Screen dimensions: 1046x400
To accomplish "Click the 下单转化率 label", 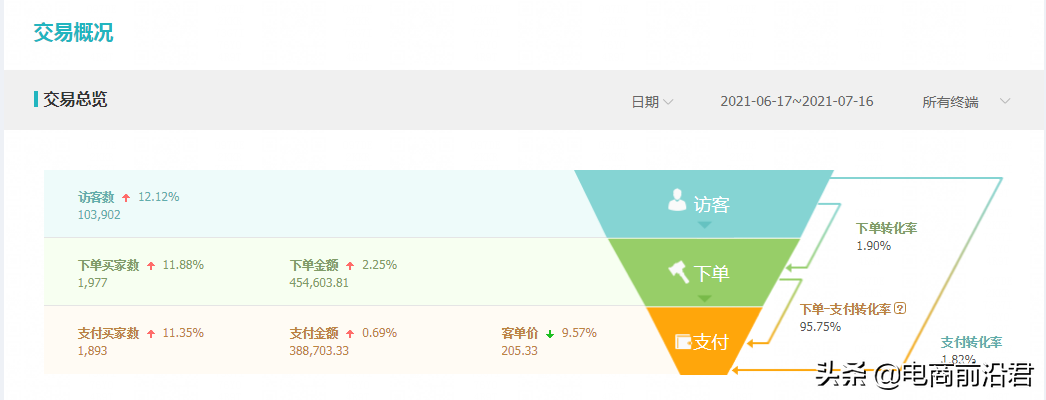I will click(886, 228).
